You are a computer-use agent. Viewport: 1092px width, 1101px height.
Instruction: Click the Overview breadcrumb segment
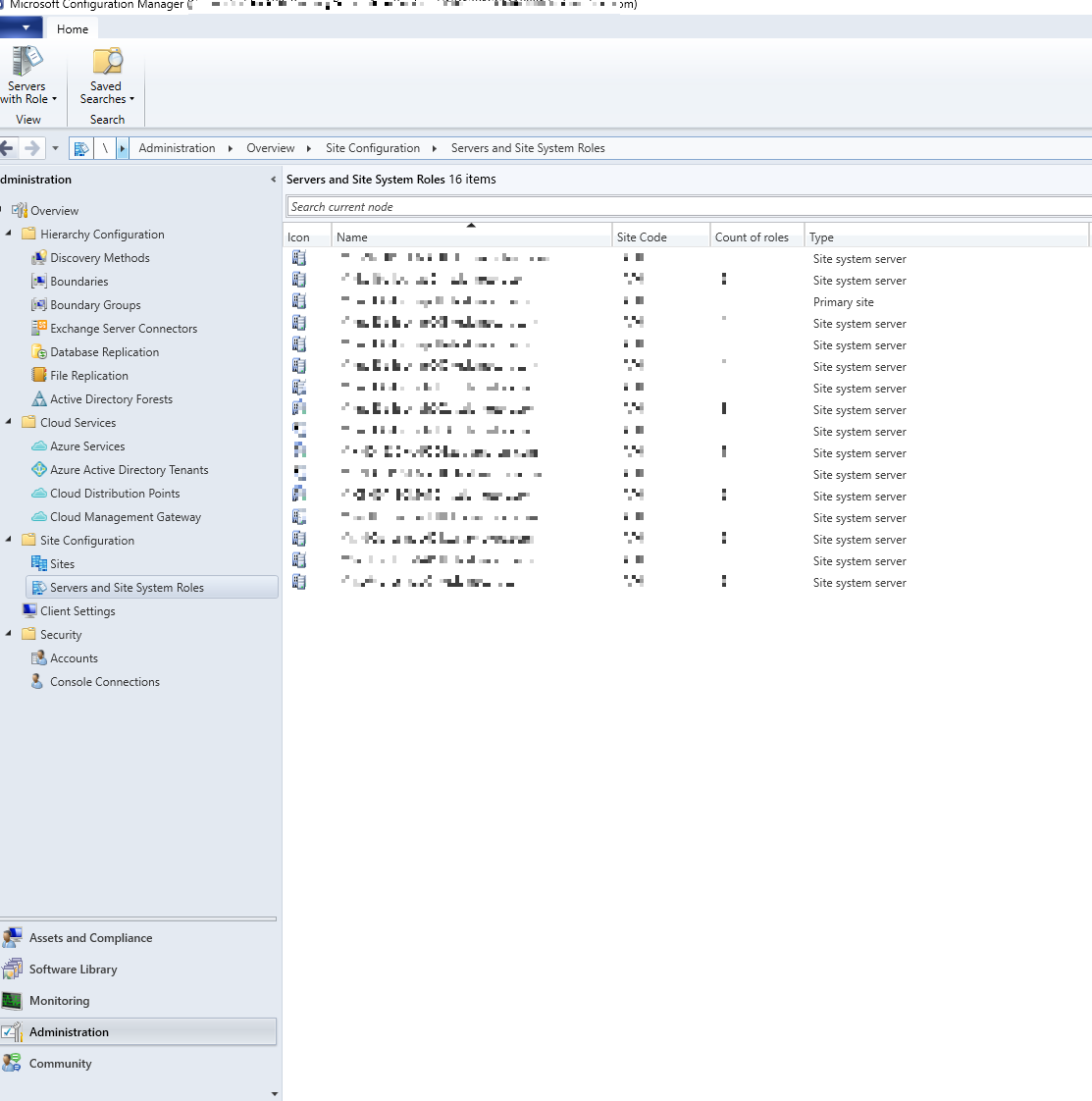(271, 148)
